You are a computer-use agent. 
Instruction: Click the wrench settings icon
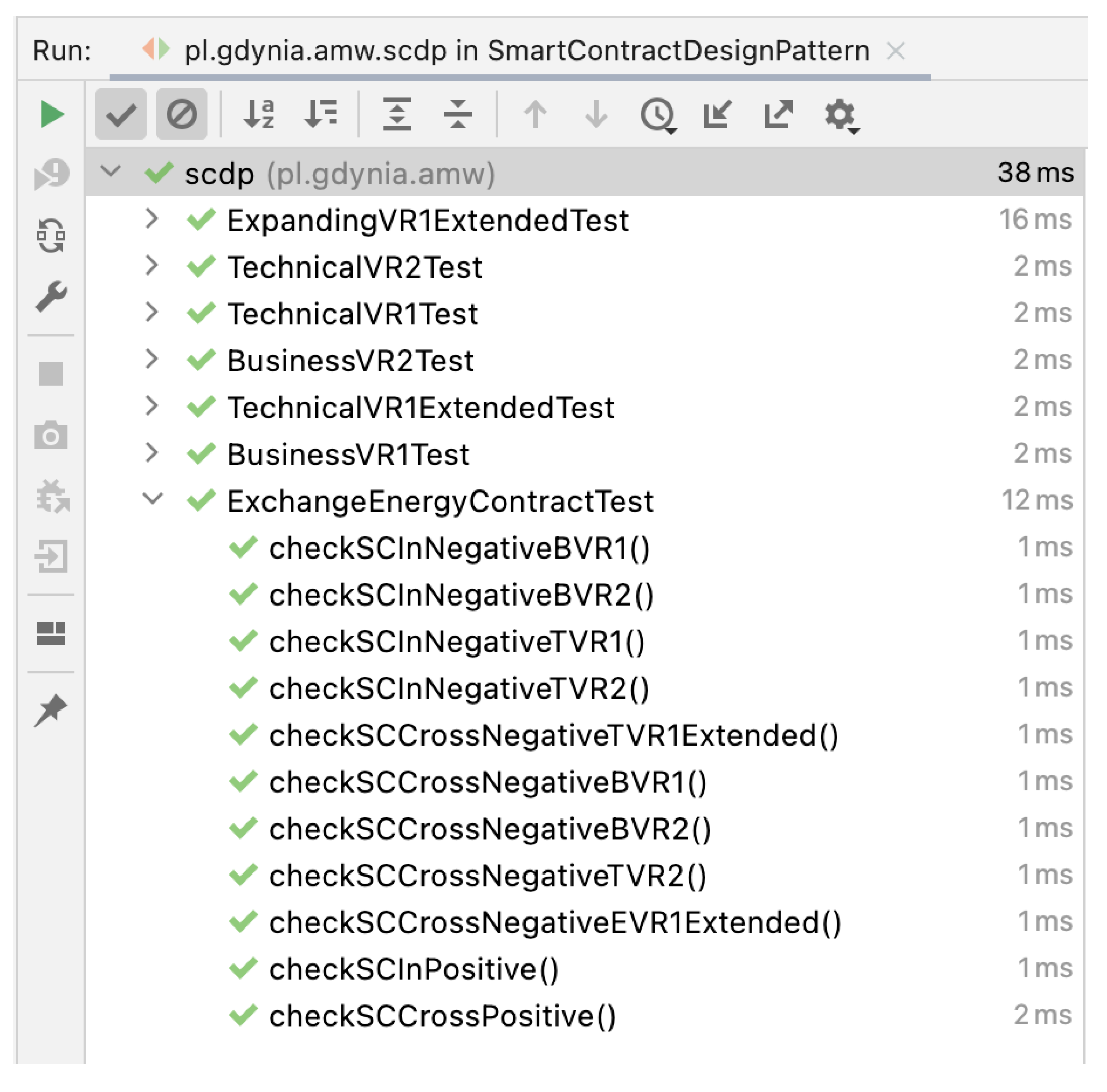point(51,296)
